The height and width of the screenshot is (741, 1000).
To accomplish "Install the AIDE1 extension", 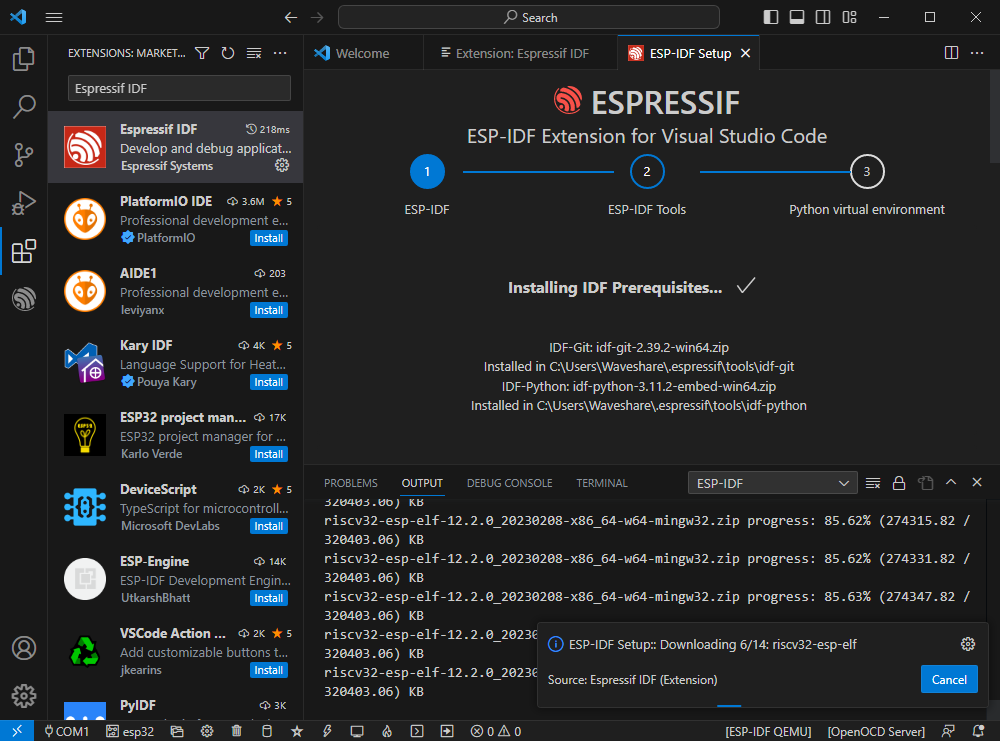I will coord(268,311).
